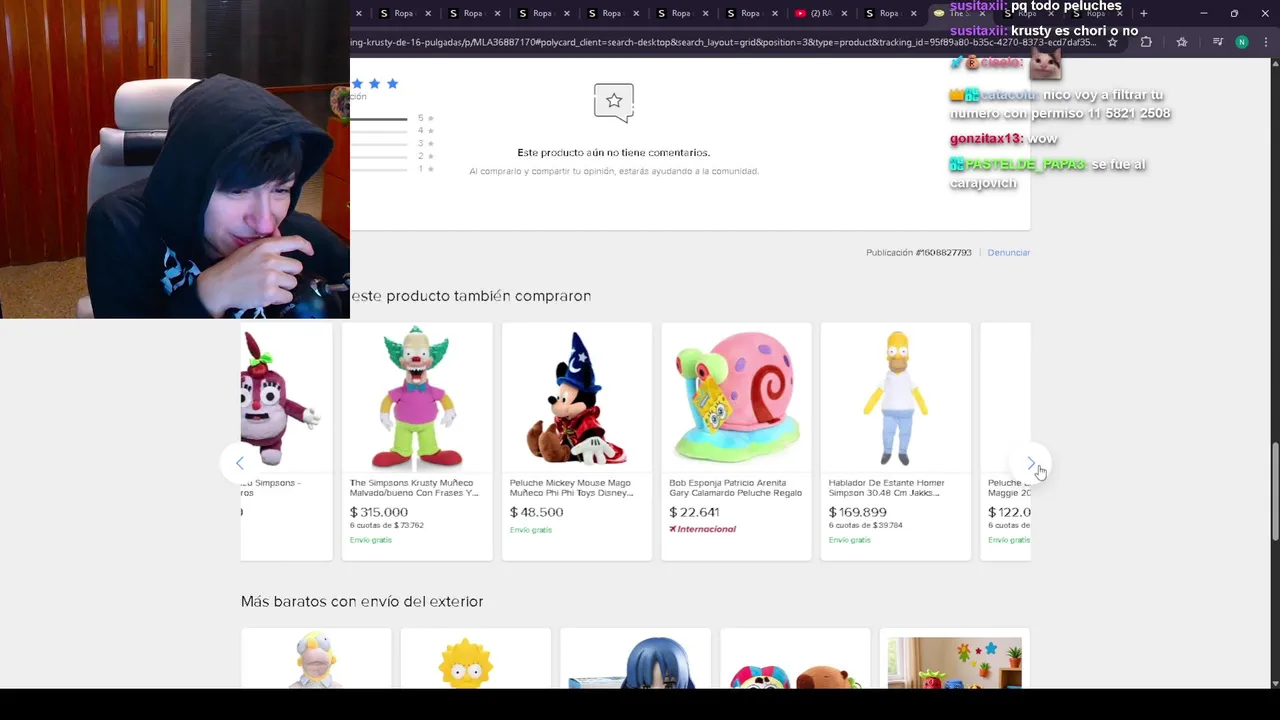Open the green N profile avatar
The width and height of the screenshot is (1280, 720).
[1241, 42]
